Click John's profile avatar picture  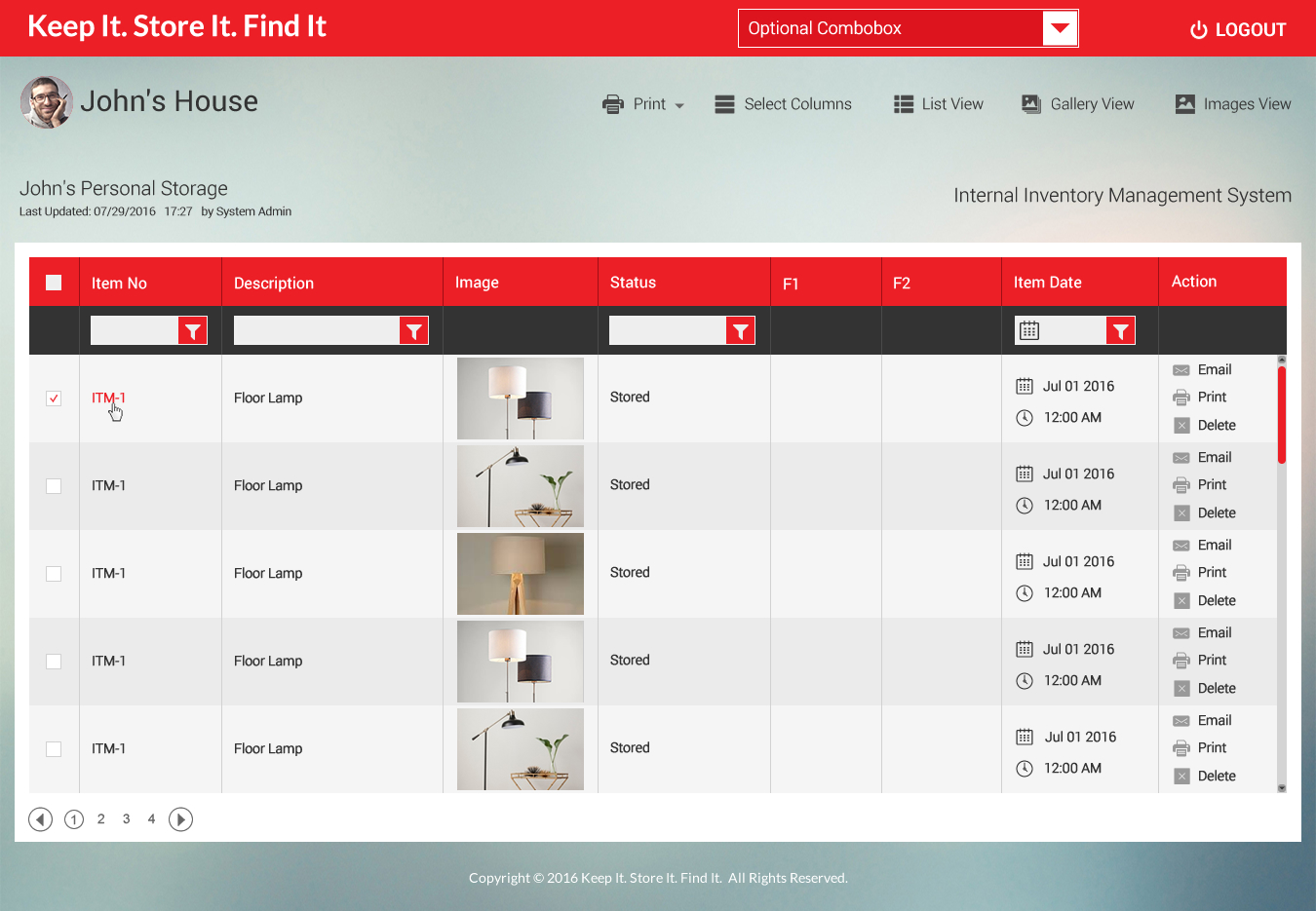47,102
